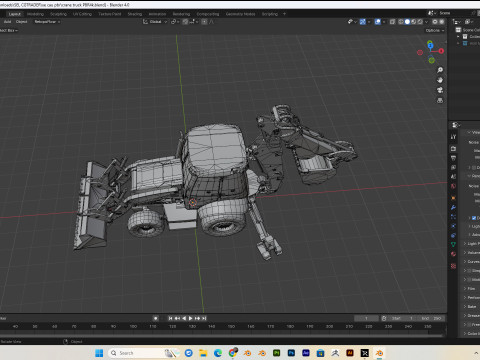Open the Add menu in viewport header
Viewport: 480px width, 360px height.
point(7,22)
